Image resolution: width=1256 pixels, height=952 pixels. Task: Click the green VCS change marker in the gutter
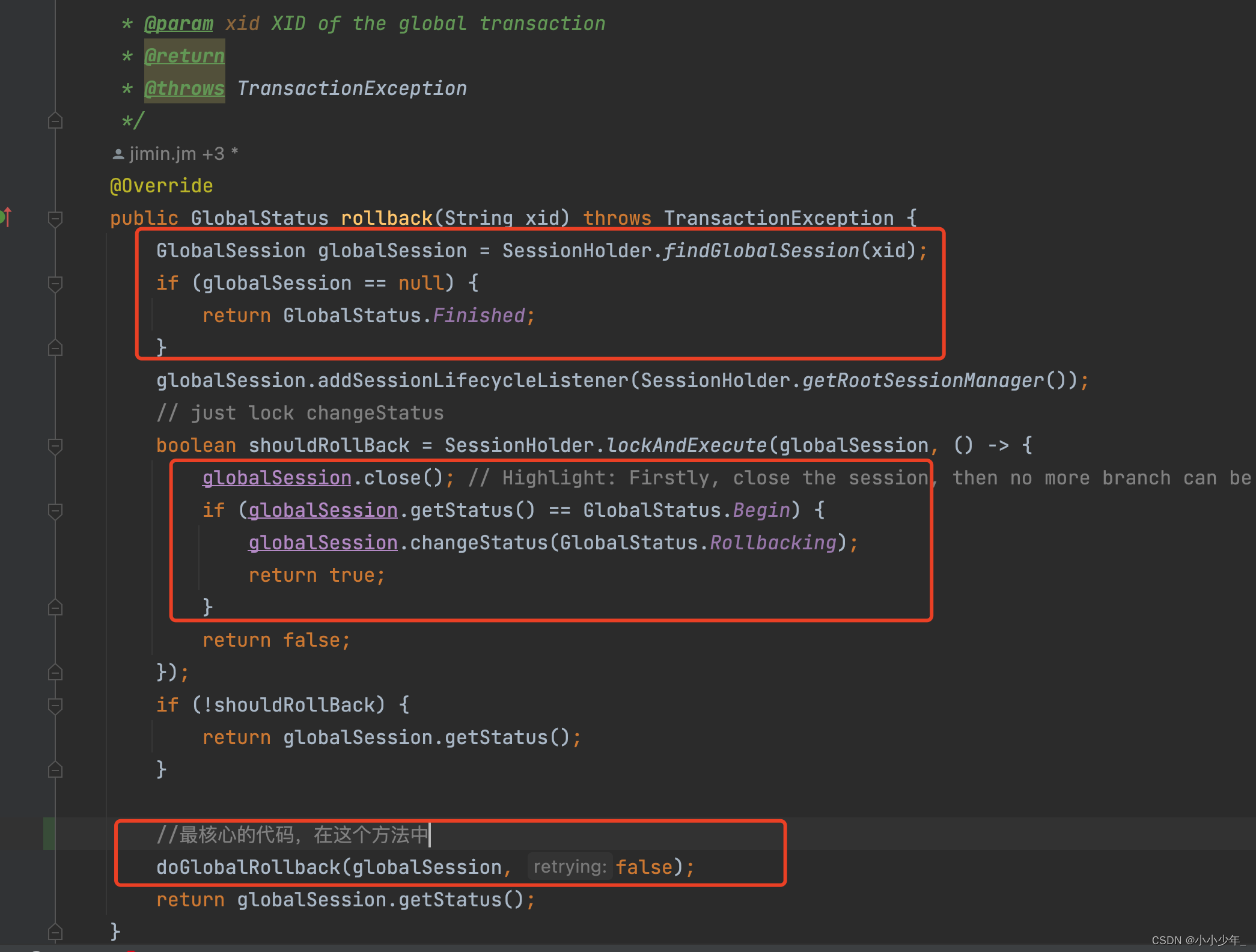tap(49, 834)
